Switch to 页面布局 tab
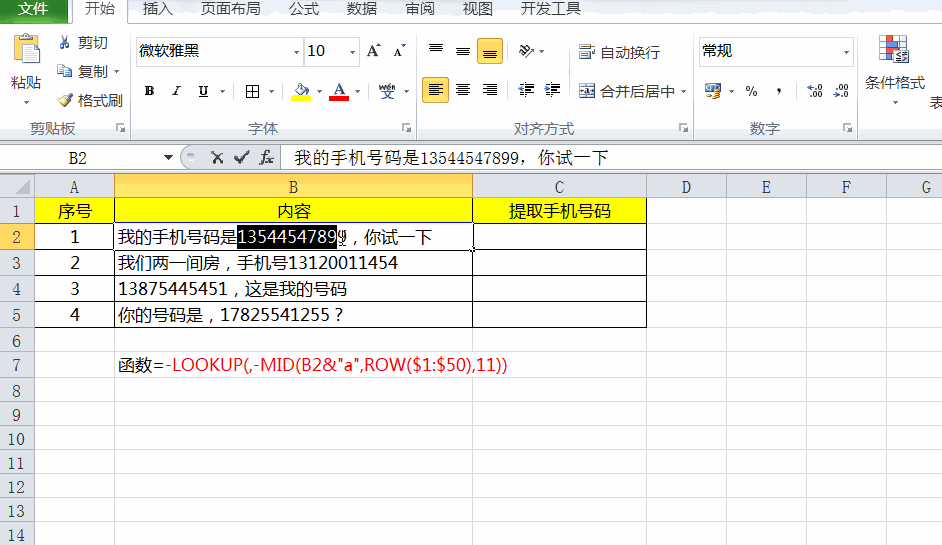The width and height of the screenshot is (942, 545). click(x=230, y=9)
